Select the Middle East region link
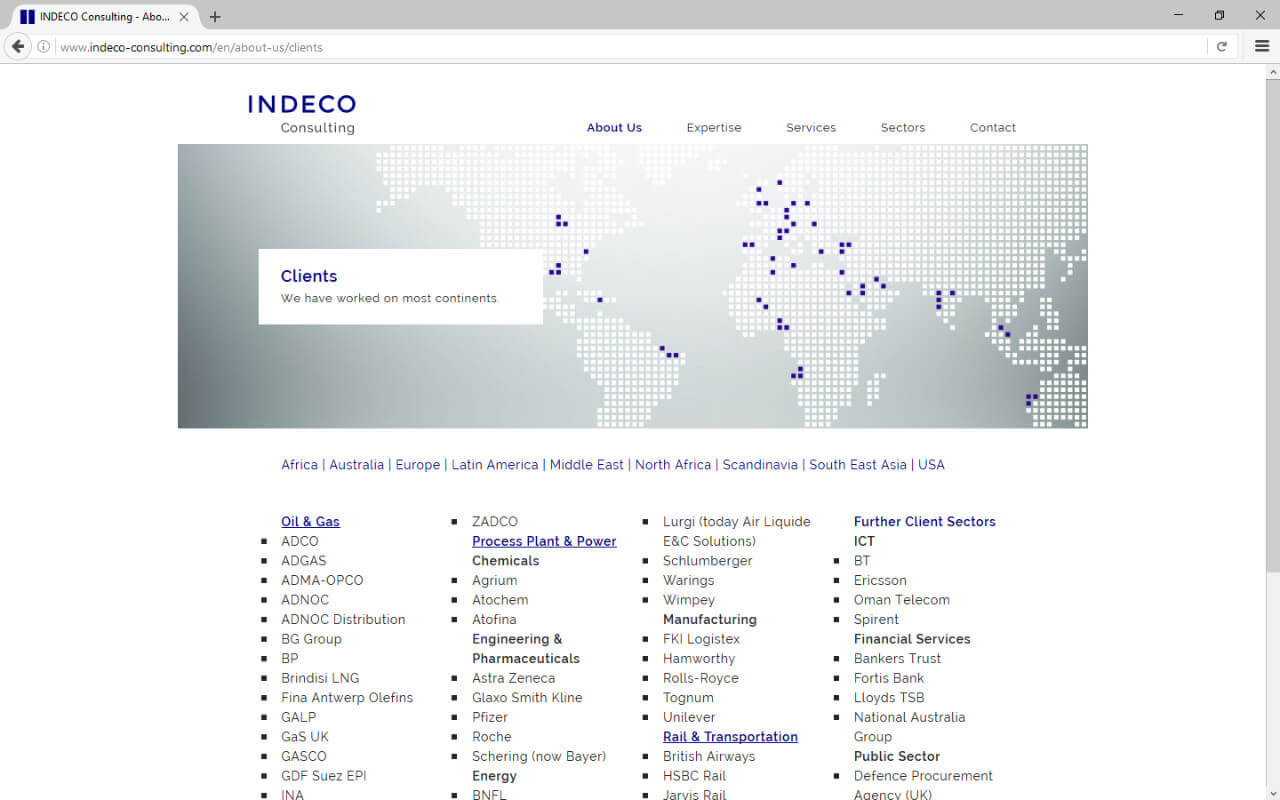This screenshot has width=1280, height=800. pyautogui.click(x=586, y=465)
